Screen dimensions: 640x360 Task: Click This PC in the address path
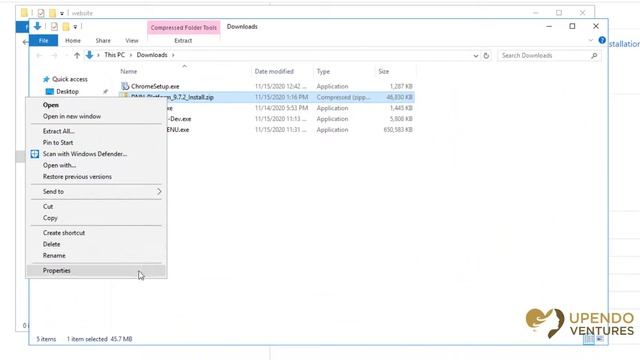[114, 55]
